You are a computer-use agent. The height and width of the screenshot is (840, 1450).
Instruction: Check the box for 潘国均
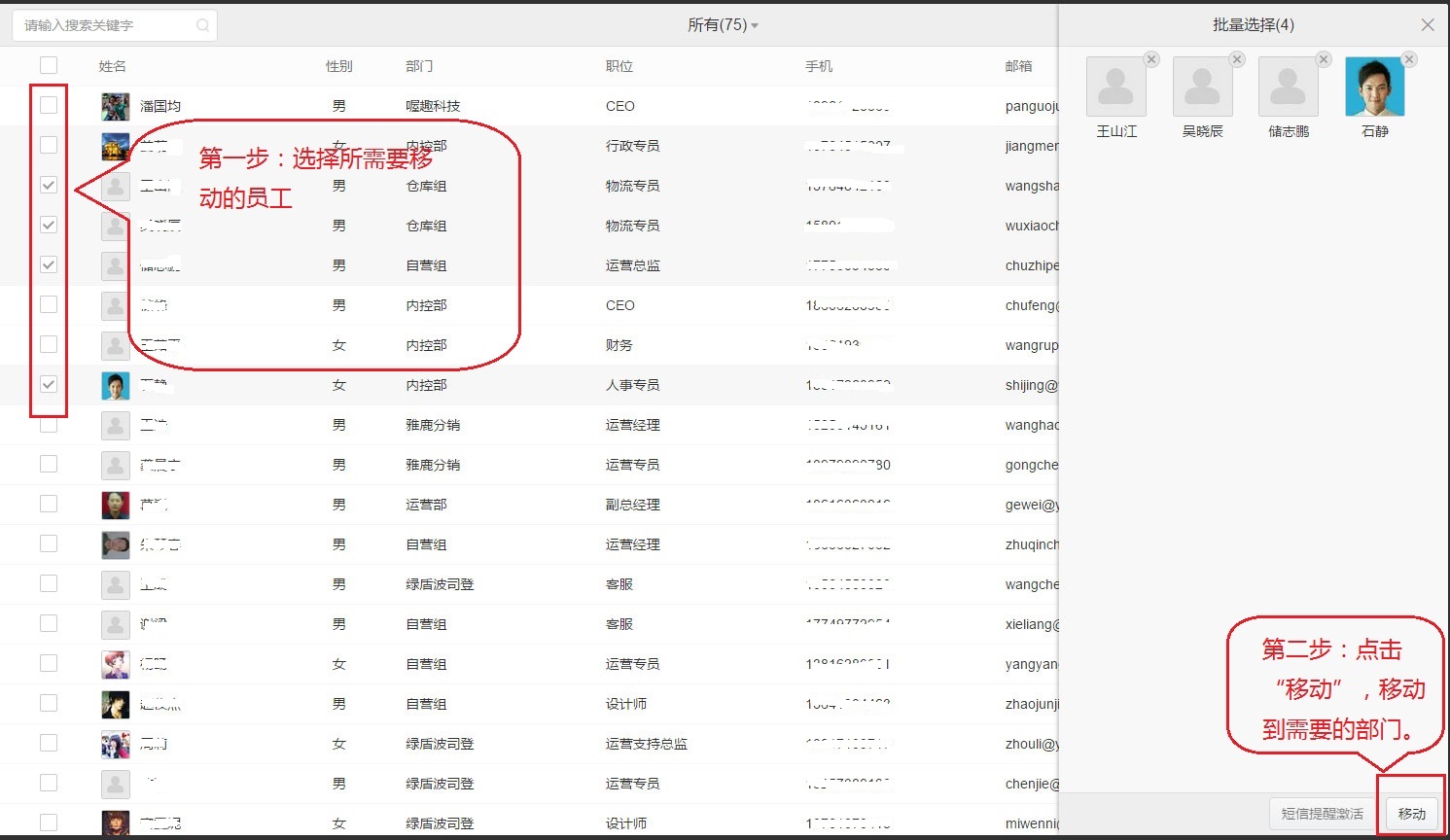click(49, 105)
